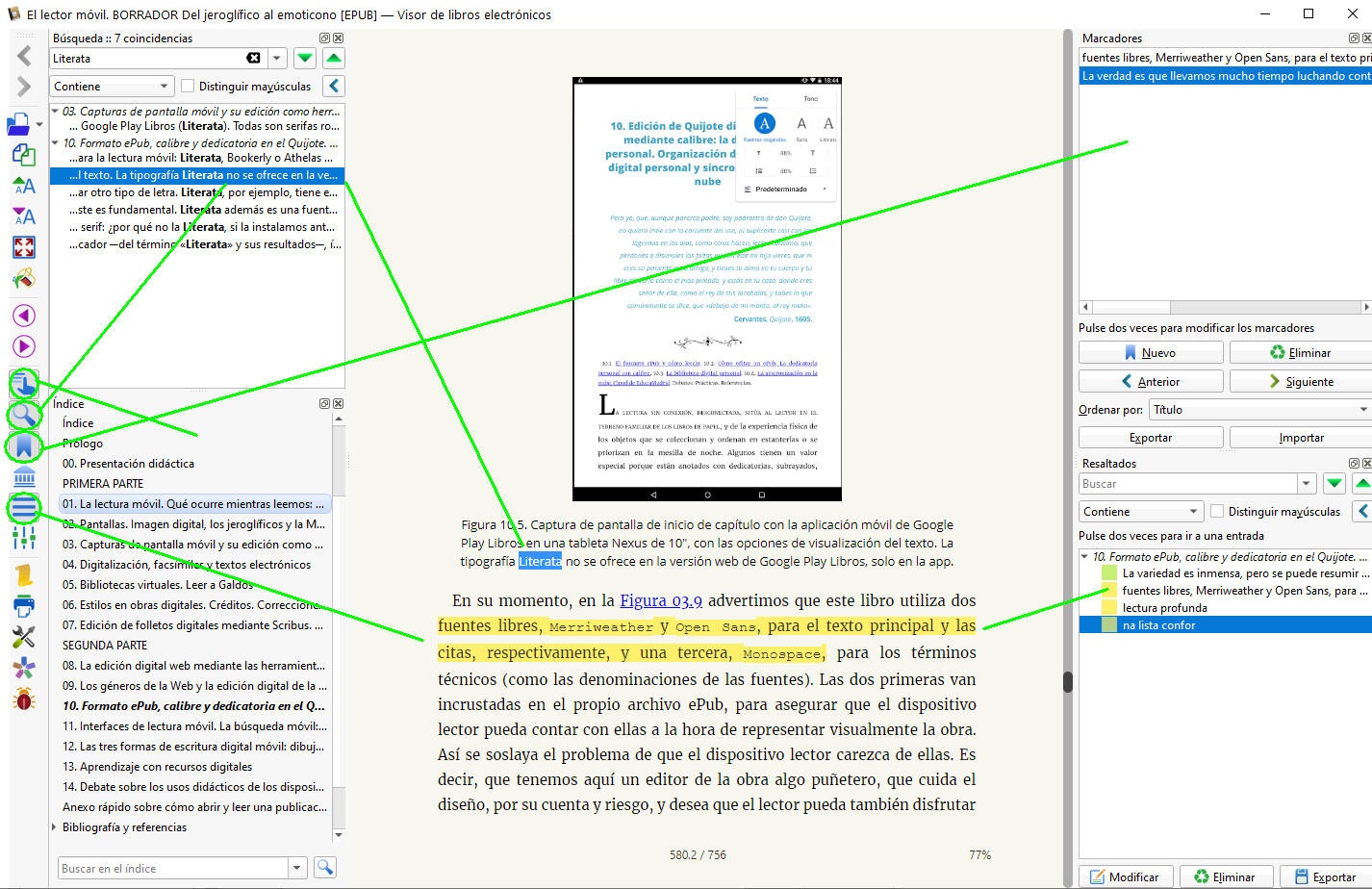Collapse 10. Formato ePub group in Resaltados
The width and height of the screenshot is (1372, 889).
tap(1085, 557)
